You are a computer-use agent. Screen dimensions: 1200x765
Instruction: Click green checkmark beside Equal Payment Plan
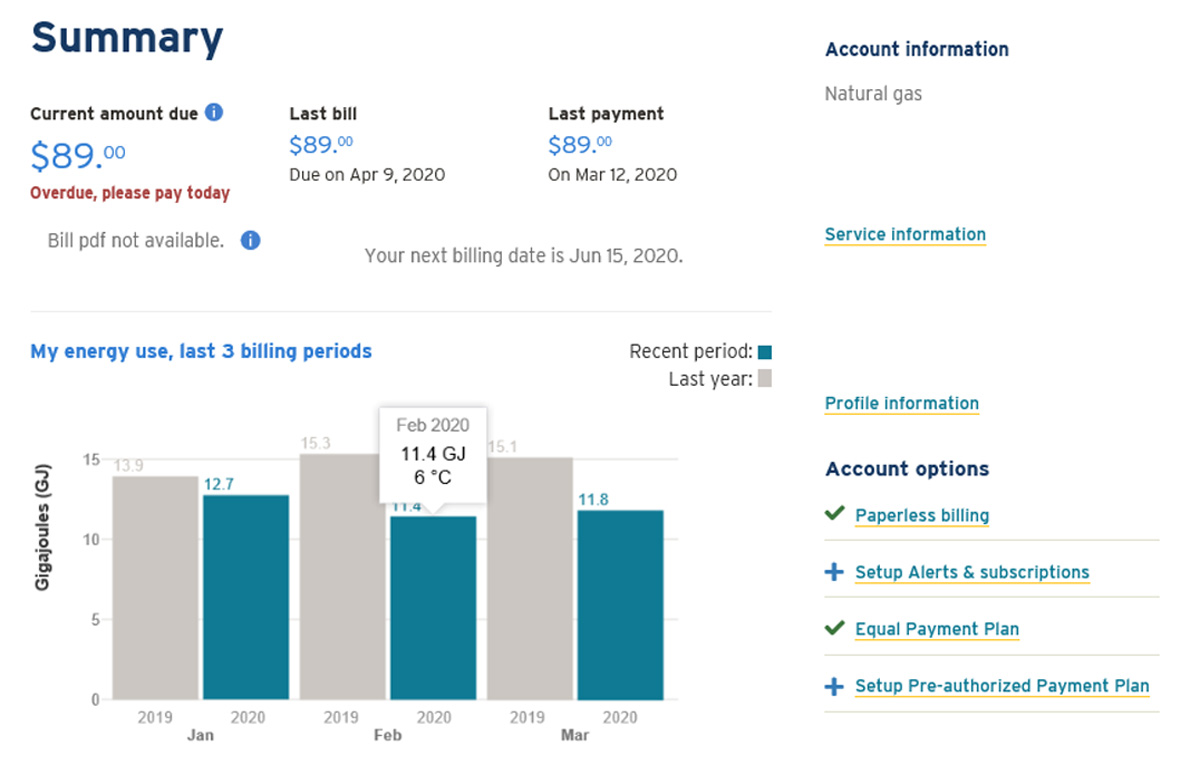[x=835, y=628]
